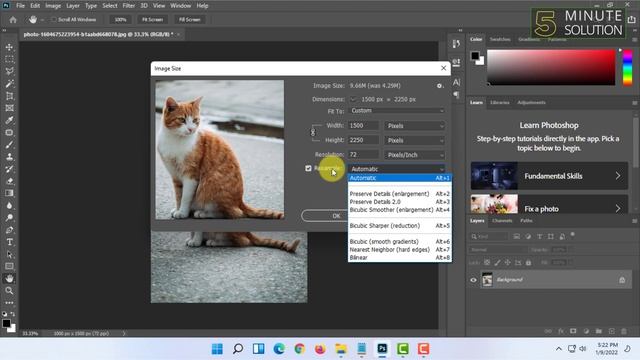The width and height of the screenshot is (640, 360).
Task: Toggle Scroll All Windows checkbox
Action: (x=53, y=20)
